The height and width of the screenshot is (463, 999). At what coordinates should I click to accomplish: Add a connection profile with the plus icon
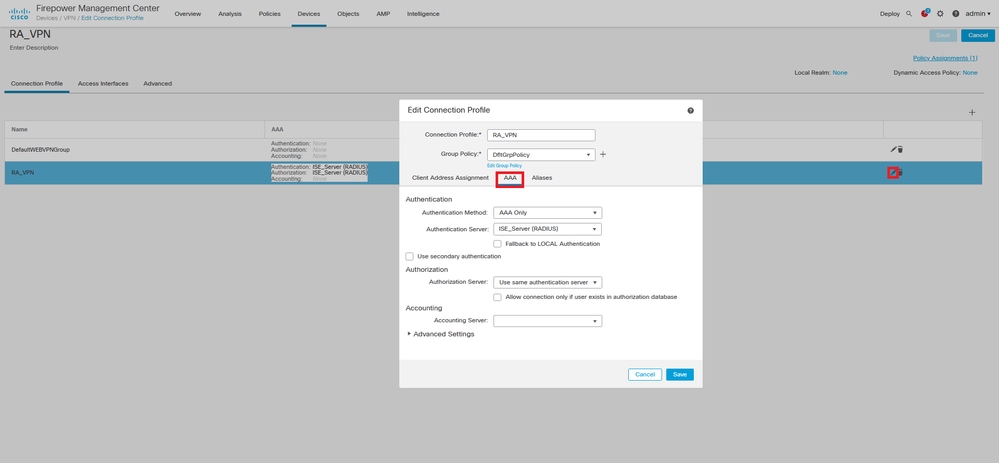[x=972, y=112]
